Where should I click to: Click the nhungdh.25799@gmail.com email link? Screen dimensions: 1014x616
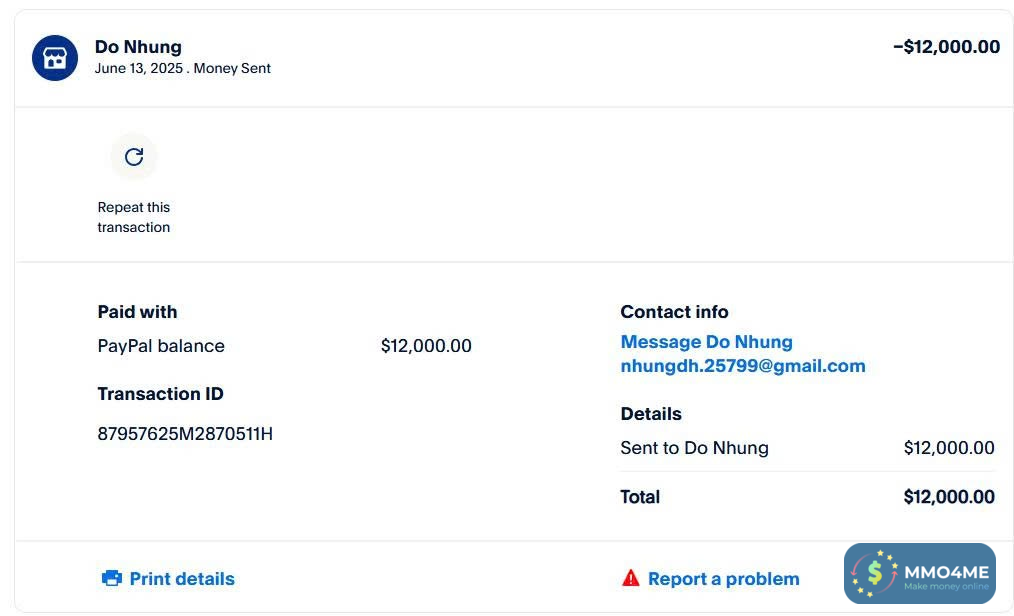[742, 366]
